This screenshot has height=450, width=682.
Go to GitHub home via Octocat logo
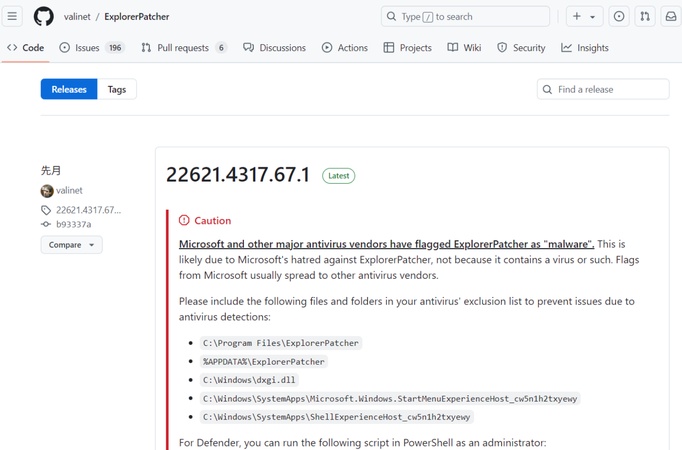(44, 17)
